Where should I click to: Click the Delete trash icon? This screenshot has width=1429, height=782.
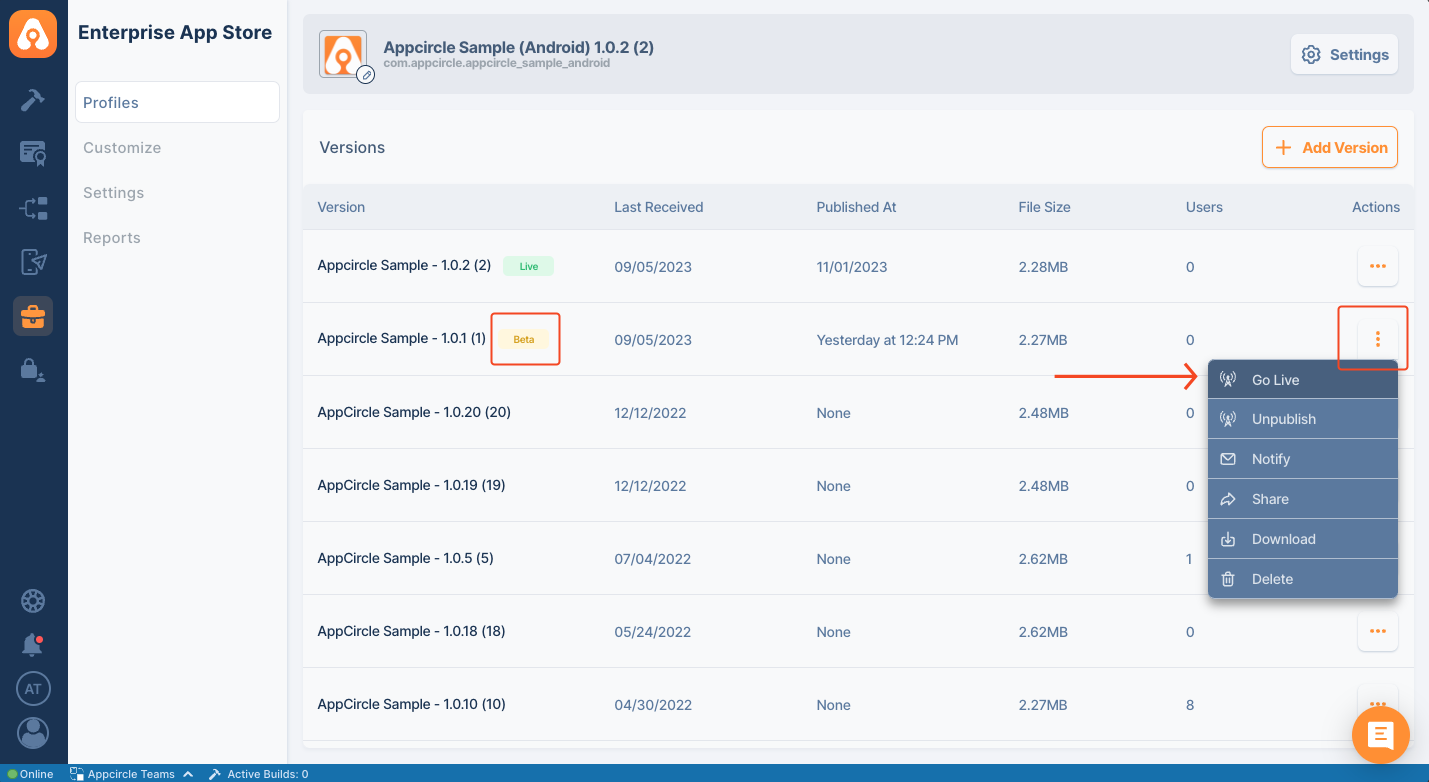(1228, 579)
